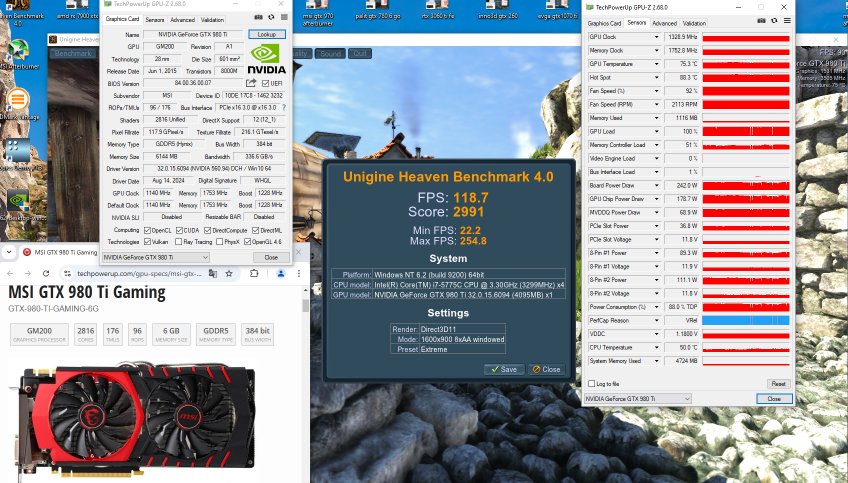This screenshot has height=483, width=848.
Task: Click the BIOS export share icon
Action: 251,83
